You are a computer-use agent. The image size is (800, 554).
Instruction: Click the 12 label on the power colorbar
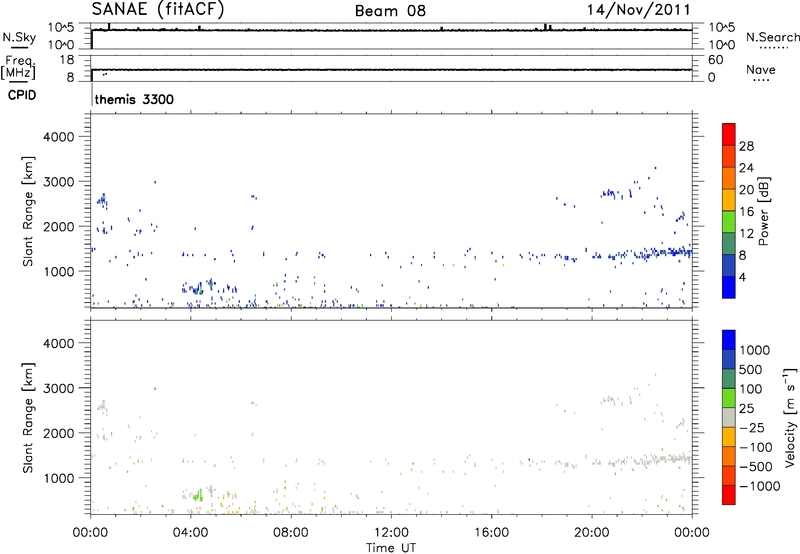[x=746, y=234]
